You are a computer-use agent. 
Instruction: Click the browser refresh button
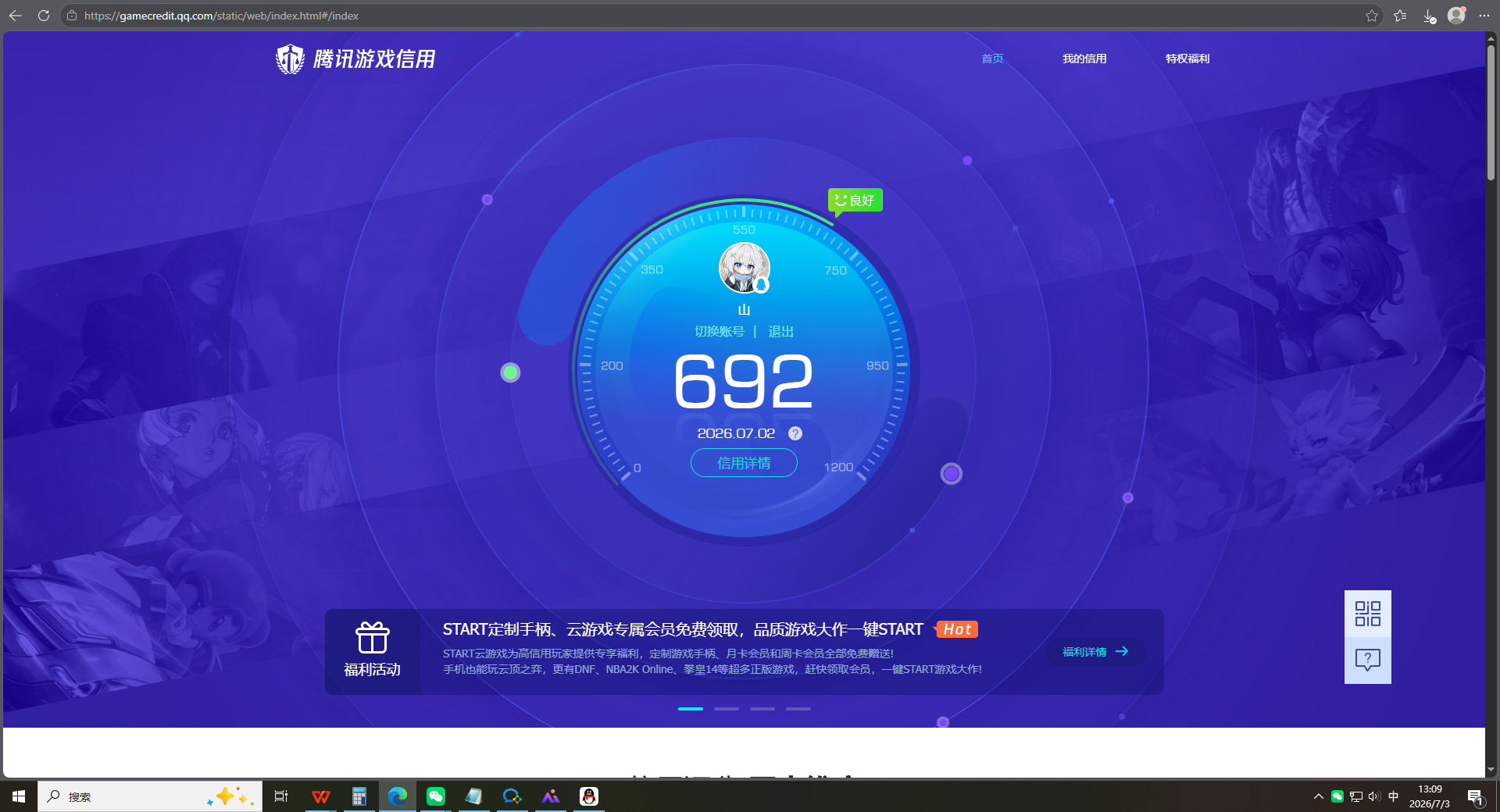(44, 16)
